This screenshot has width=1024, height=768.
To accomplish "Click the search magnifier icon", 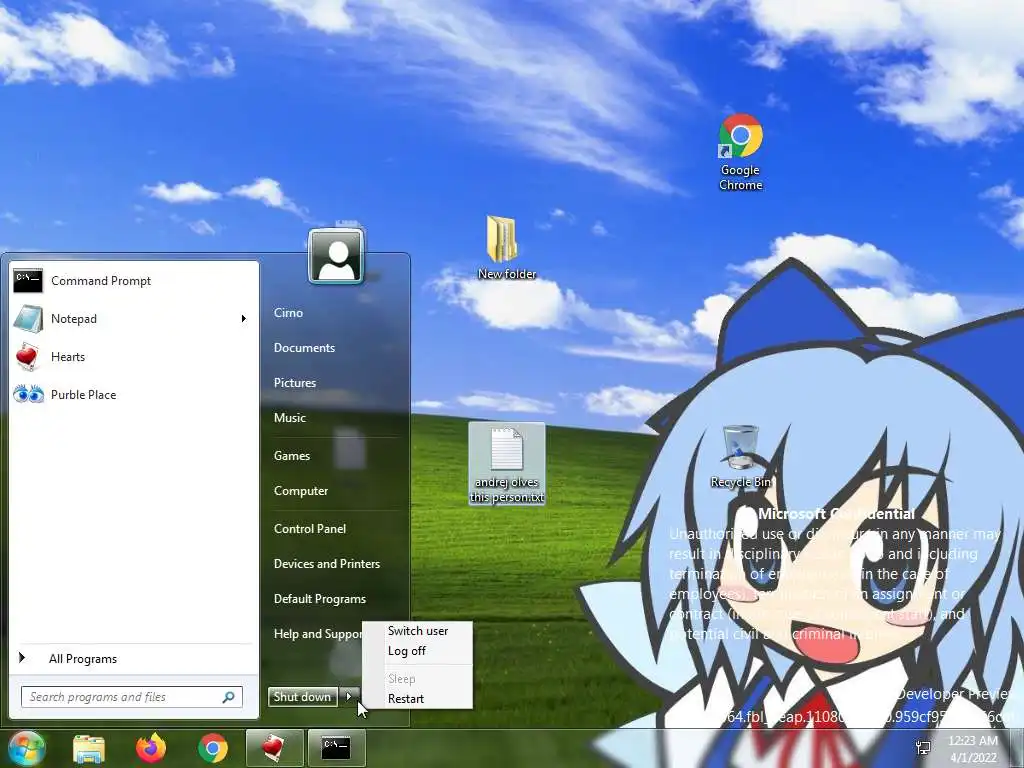I will coord(229,697).
